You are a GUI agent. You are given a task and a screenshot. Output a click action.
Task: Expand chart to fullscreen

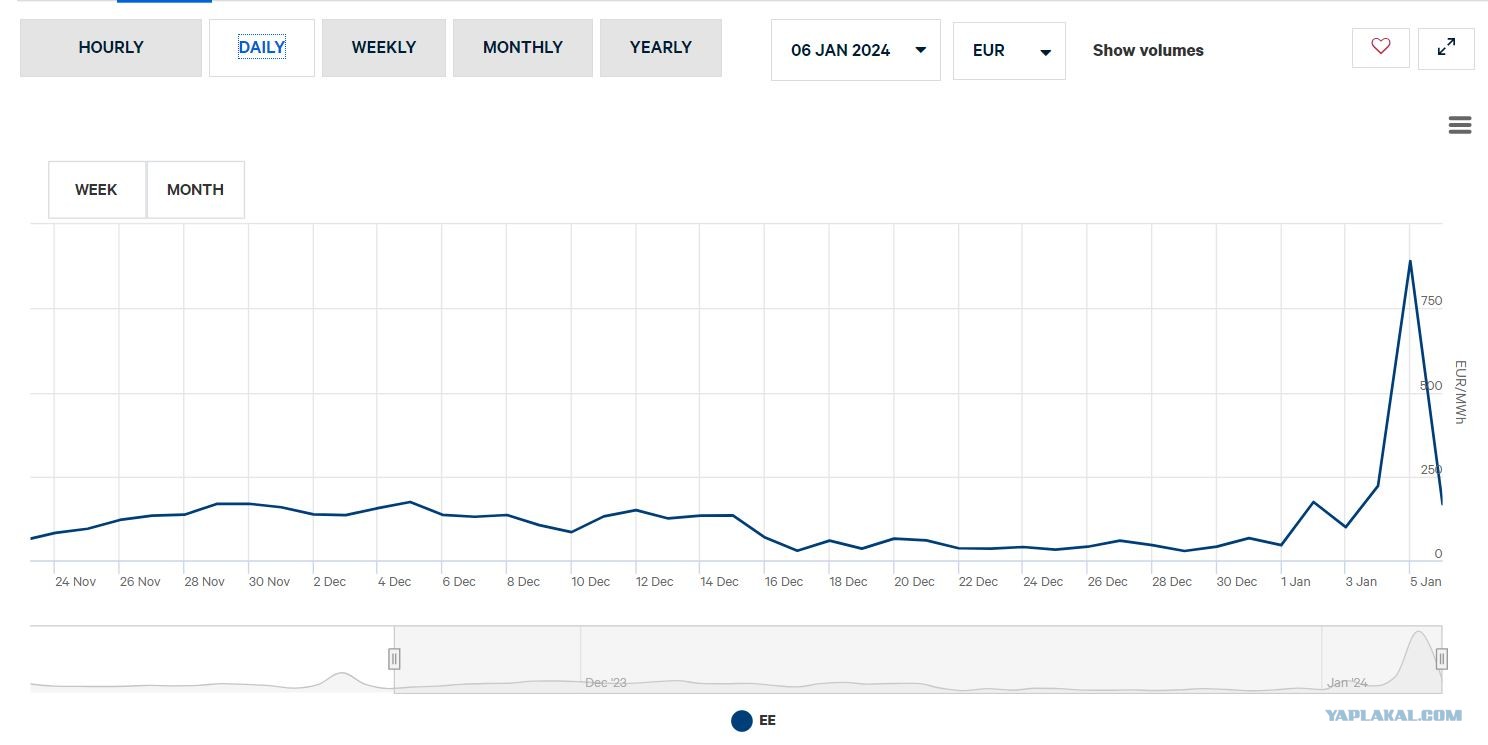(x=1446, y=48)
